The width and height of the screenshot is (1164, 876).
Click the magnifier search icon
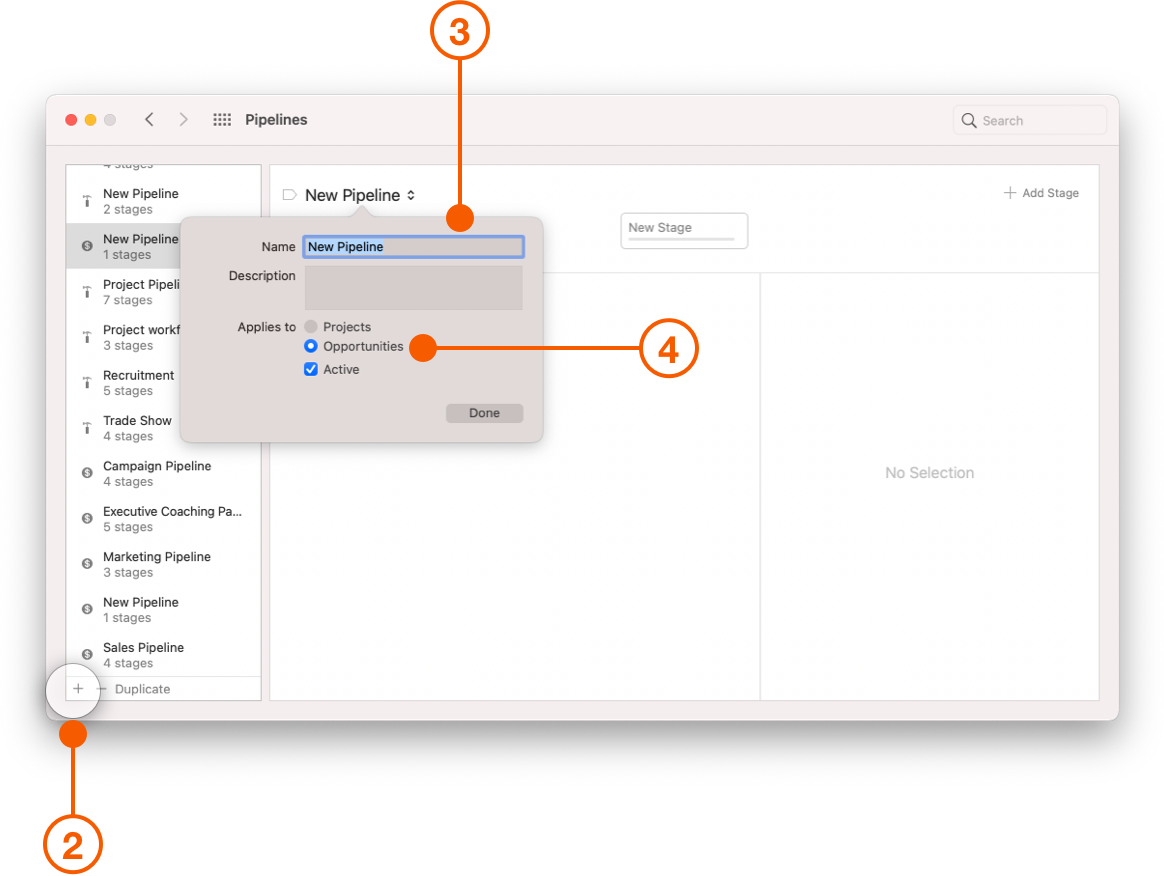[969, 120]
